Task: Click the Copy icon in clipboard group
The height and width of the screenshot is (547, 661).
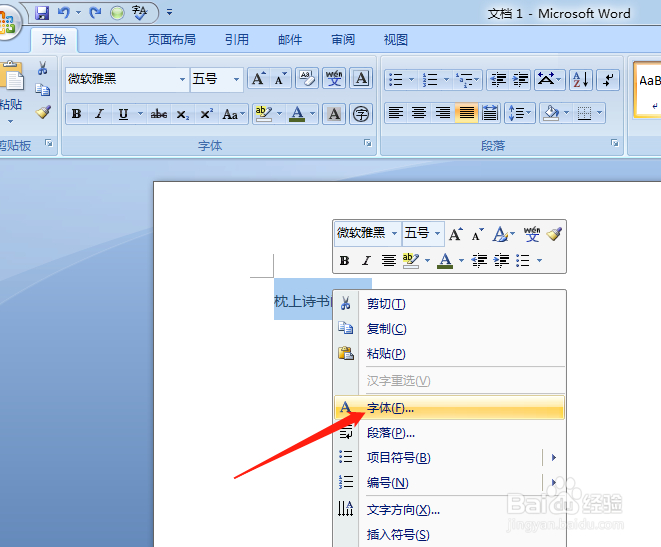Action: click(43, 90)
